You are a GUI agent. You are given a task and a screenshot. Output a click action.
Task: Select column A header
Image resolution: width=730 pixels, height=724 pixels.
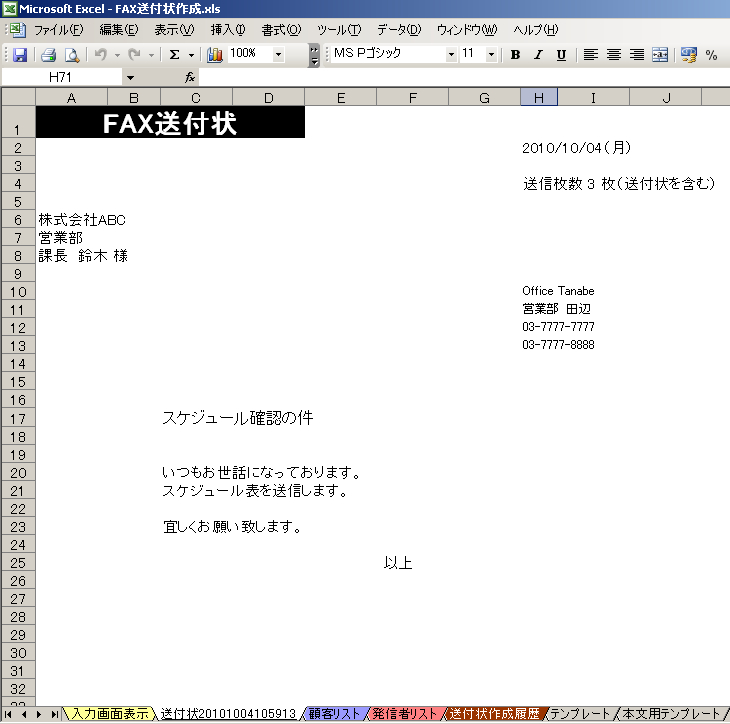click(x=71, y=98)
